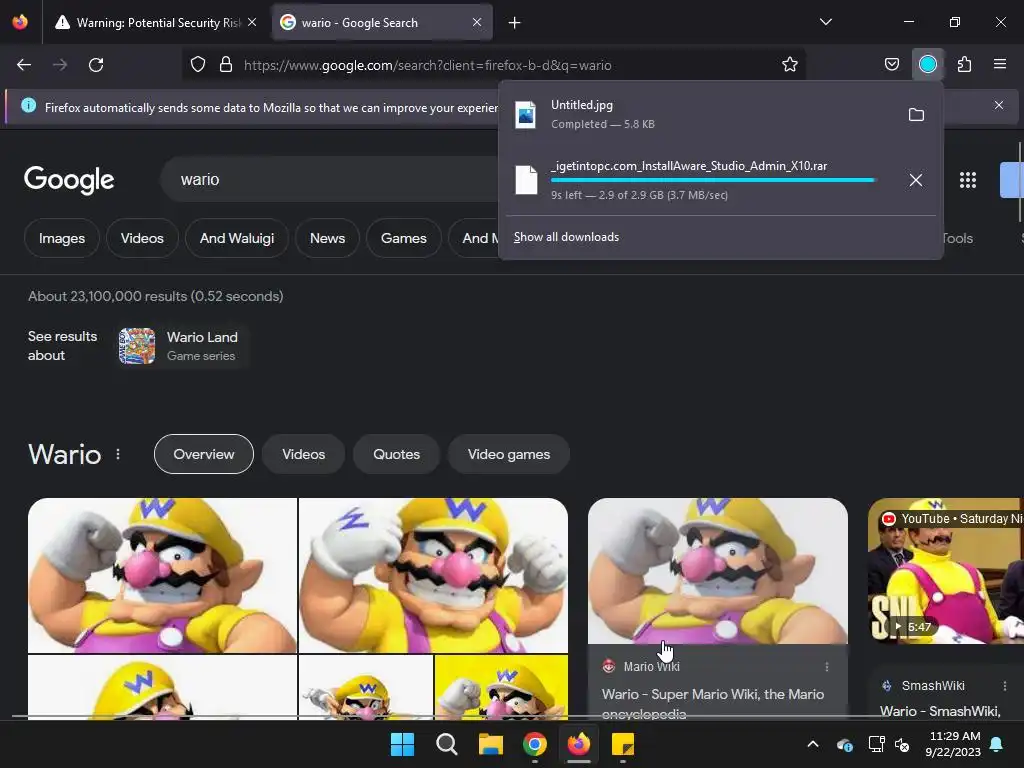Click the Google logo

click(x=69, y=180)
